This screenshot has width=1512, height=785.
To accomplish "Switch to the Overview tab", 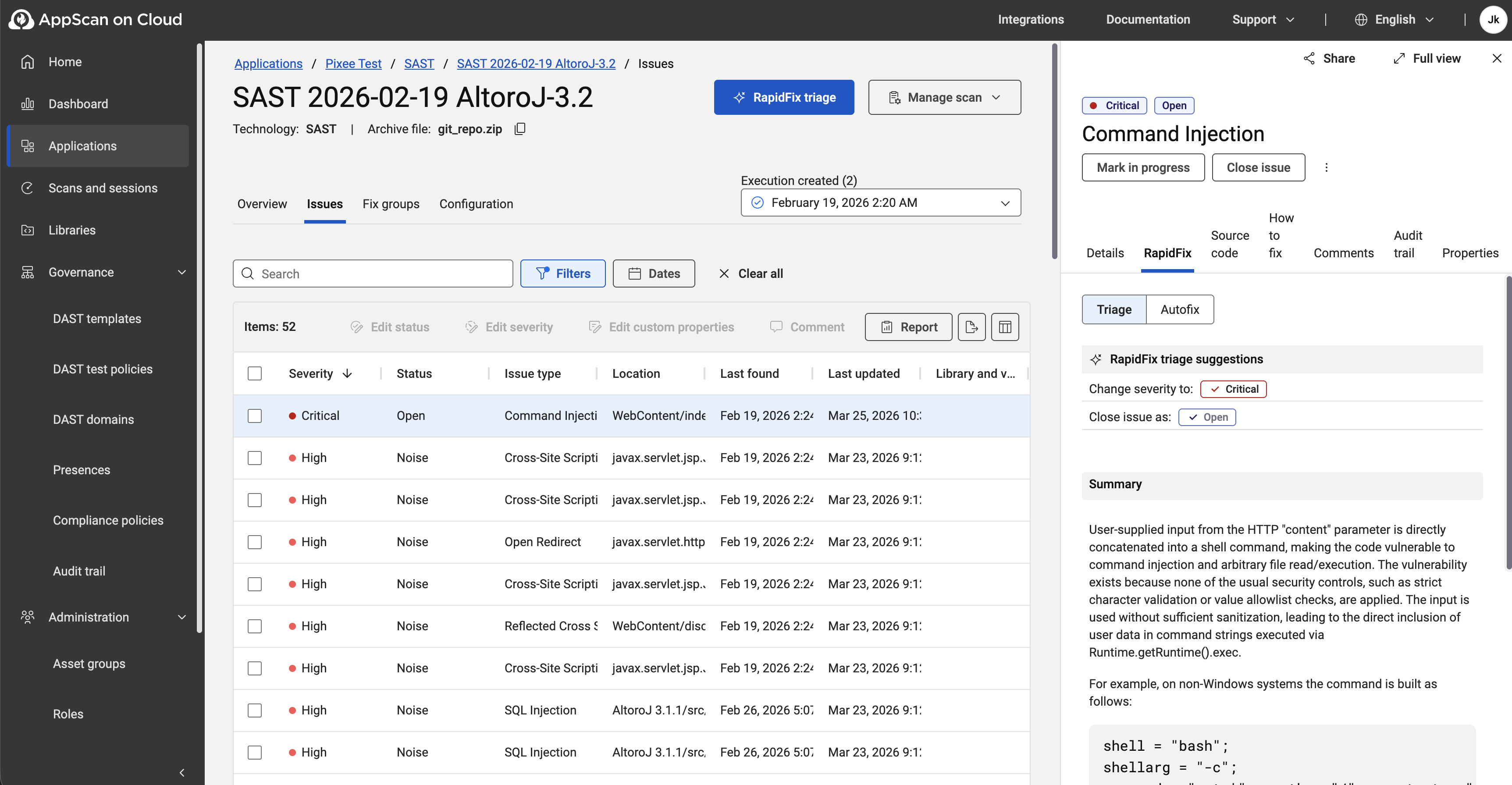I will point(262,203).
